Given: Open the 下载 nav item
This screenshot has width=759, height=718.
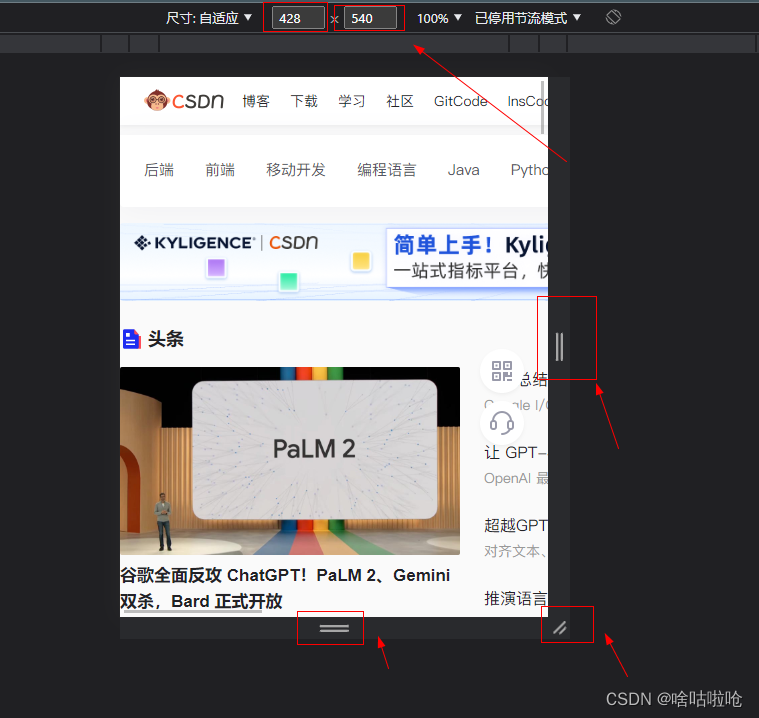Looking at the screenshot, I should point(304,101).
